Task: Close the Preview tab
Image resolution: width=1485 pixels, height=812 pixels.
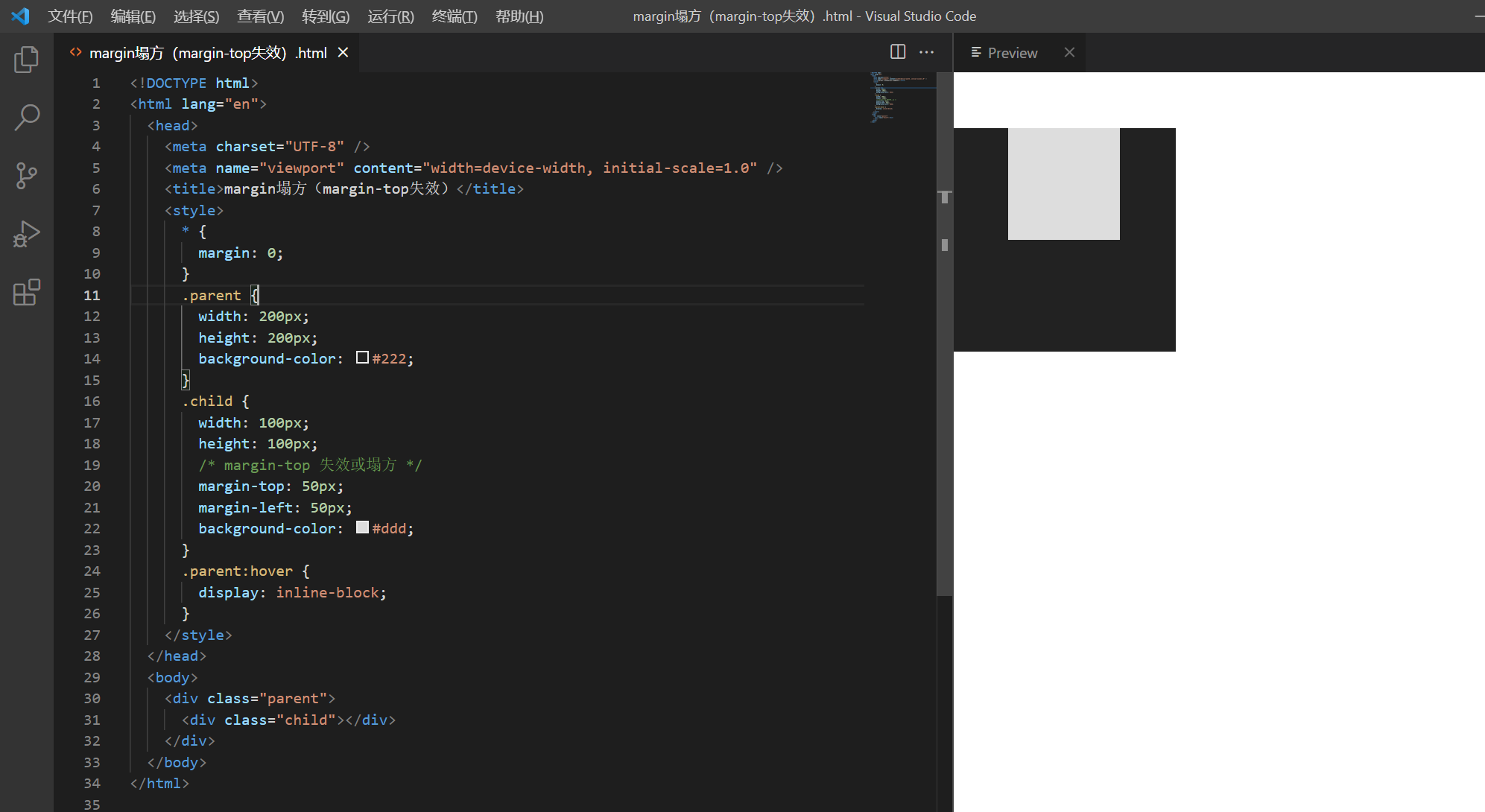Action: pyautogui.click(x=1069, y=52)
